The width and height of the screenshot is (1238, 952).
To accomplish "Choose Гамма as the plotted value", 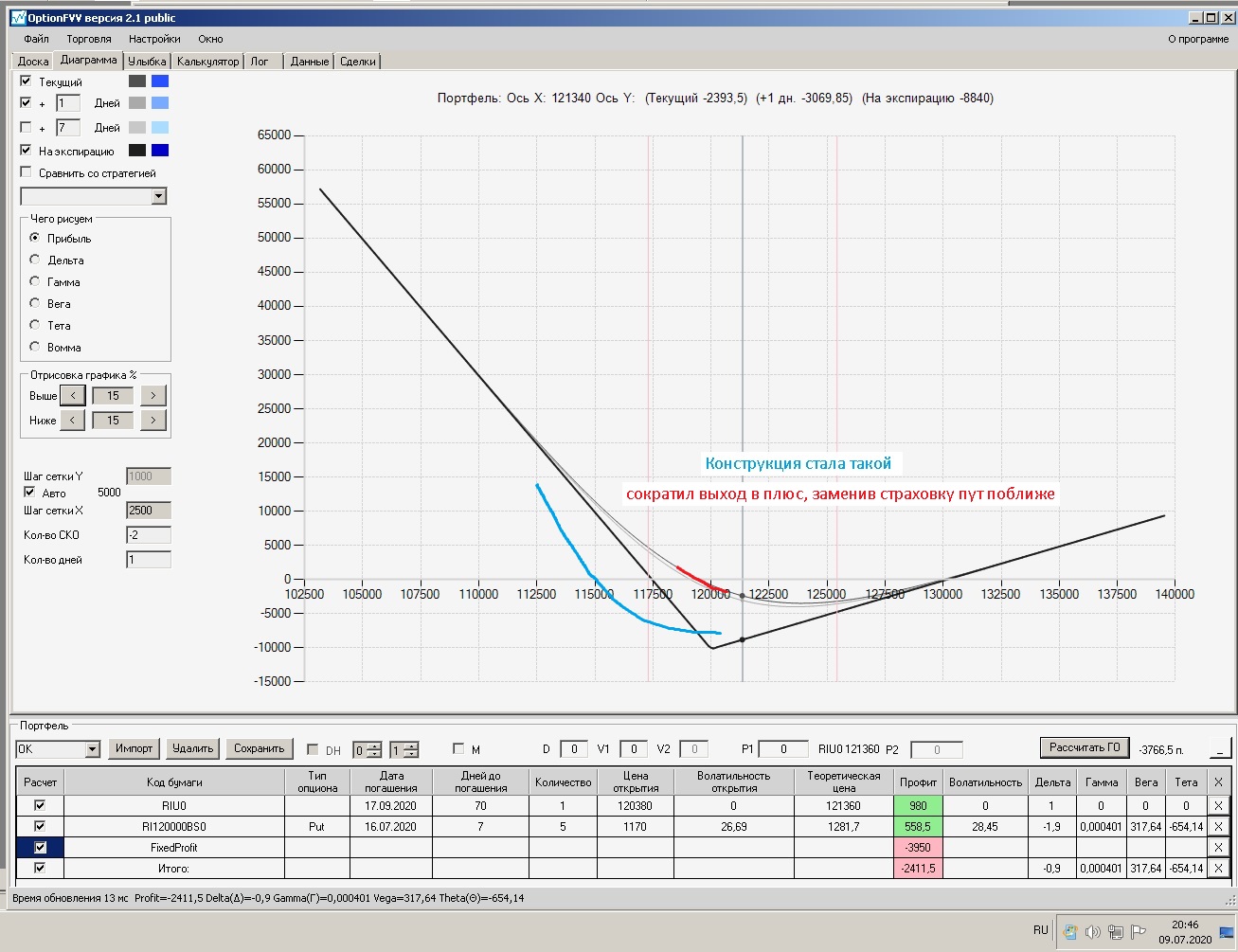I will pyautogui.click(x=35, y=281).
